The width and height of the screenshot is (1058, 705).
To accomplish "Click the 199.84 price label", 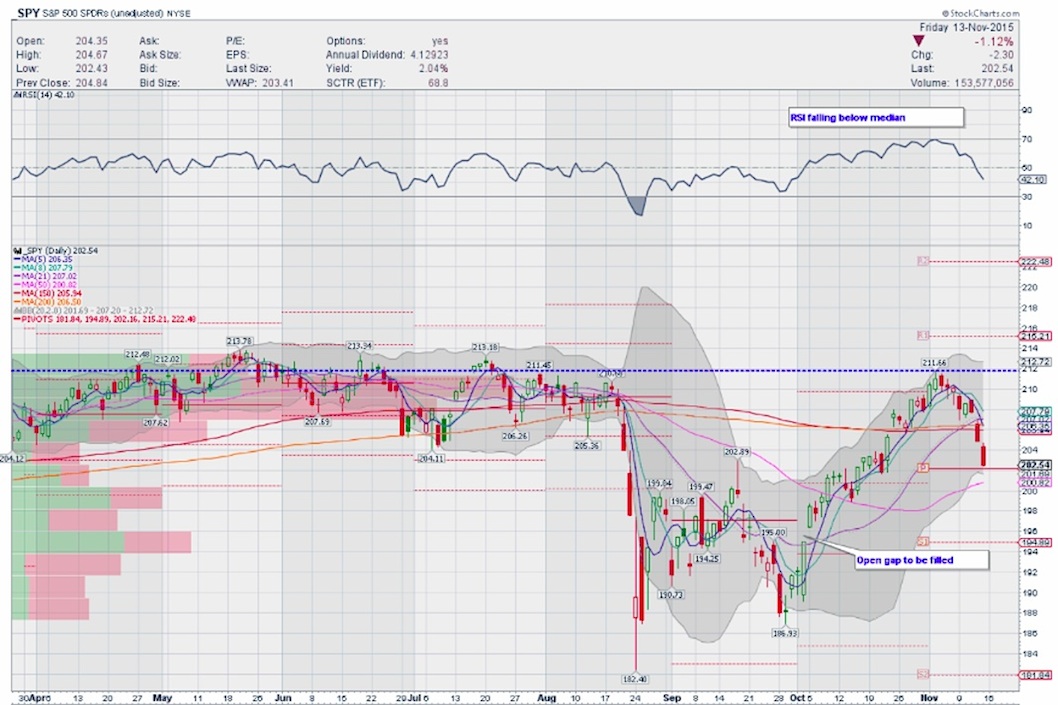I will tap(659, 483).
